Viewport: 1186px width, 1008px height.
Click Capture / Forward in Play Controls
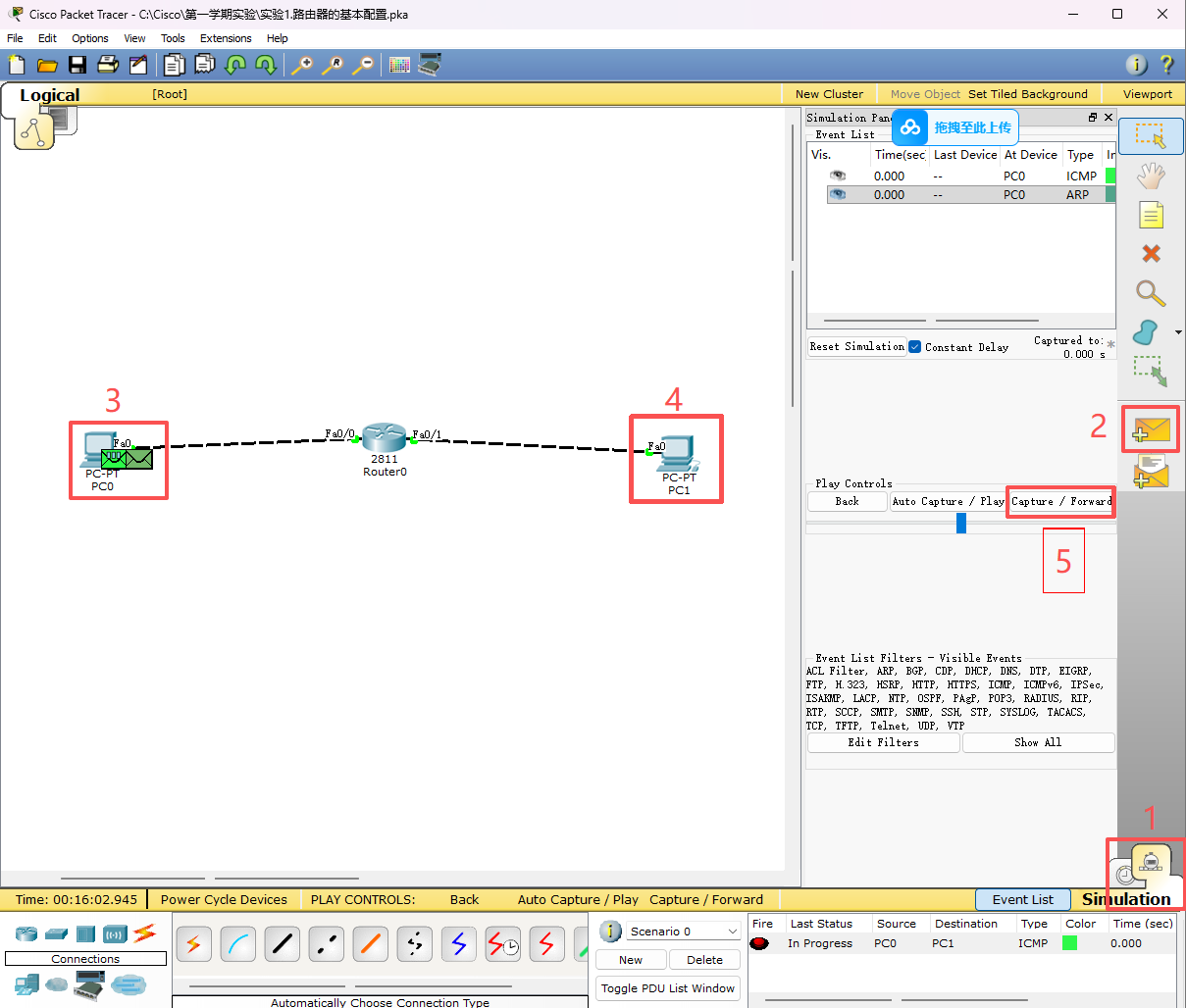(x=1061, y=501)
